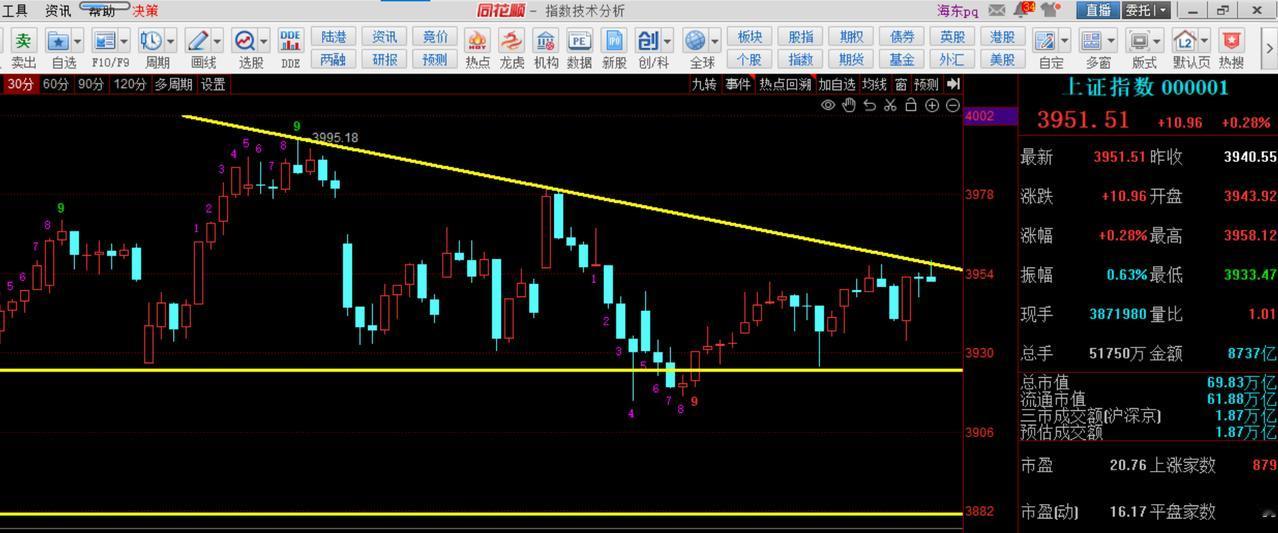This screenshot has width=1278, height=533.
Task: Open the 自定 custom layout icon
Action: (1044, 41)
